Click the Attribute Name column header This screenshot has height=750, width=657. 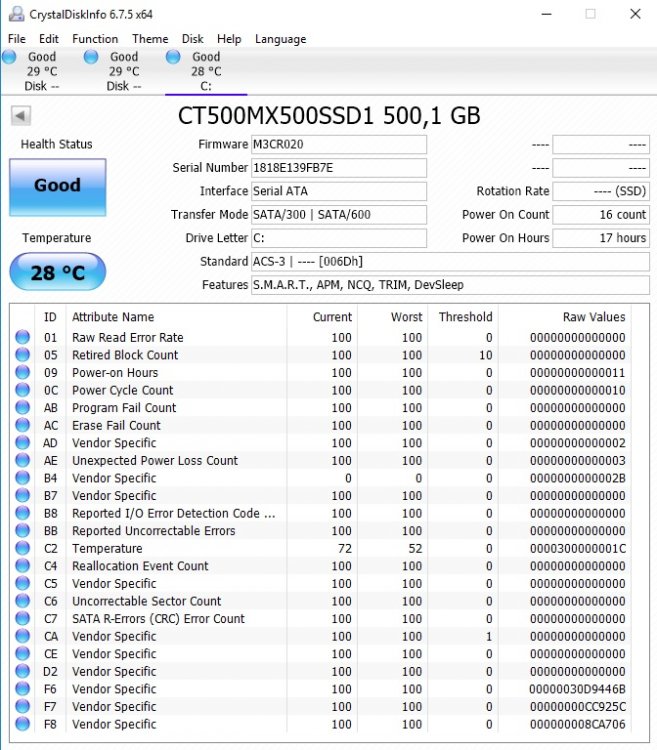pyautogui.click(x=113, y=317)
